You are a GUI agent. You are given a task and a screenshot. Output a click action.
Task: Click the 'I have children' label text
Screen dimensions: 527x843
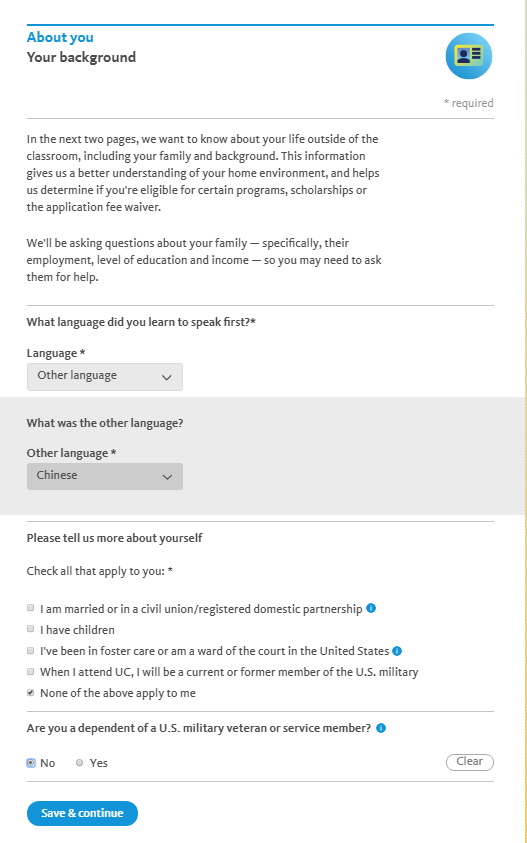click(x=77, y=630)
